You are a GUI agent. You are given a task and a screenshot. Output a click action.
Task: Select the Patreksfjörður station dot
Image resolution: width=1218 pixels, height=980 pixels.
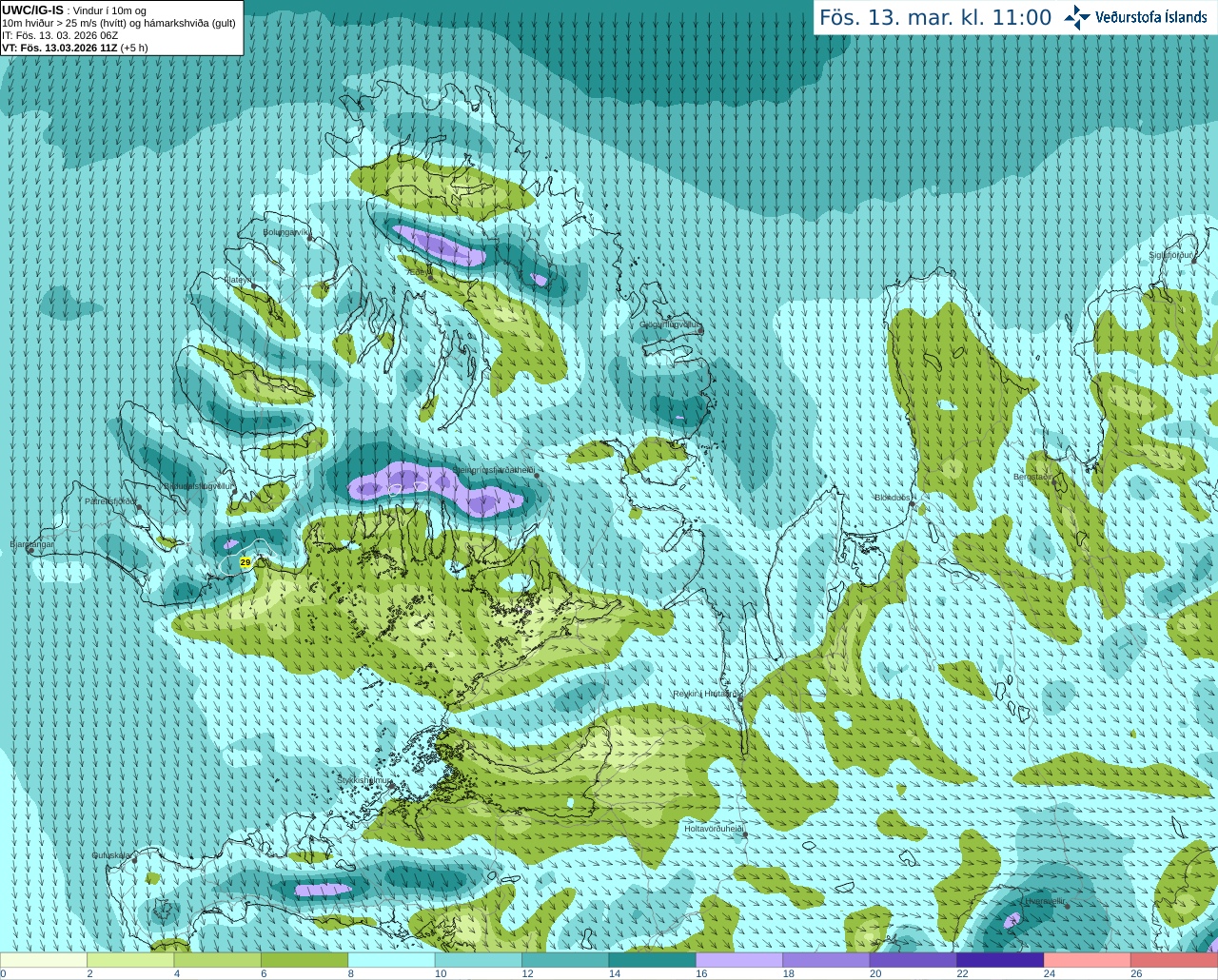[x=139, y=508]
